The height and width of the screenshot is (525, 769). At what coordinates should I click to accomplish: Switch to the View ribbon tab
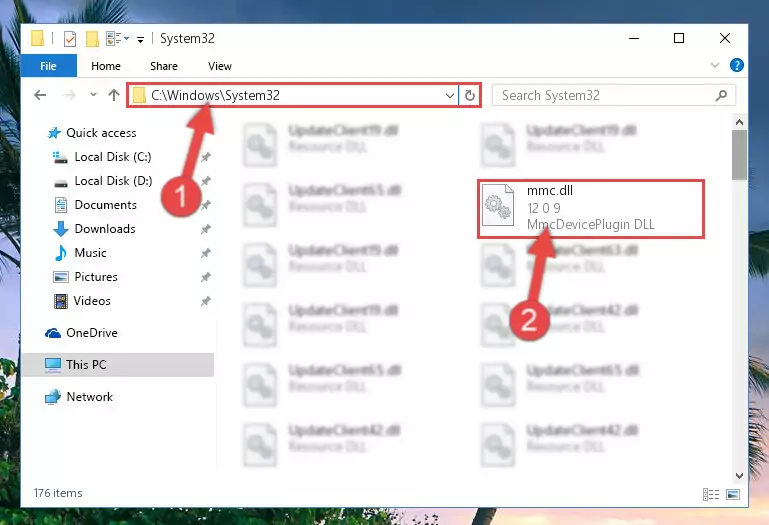tap(220, 66)
